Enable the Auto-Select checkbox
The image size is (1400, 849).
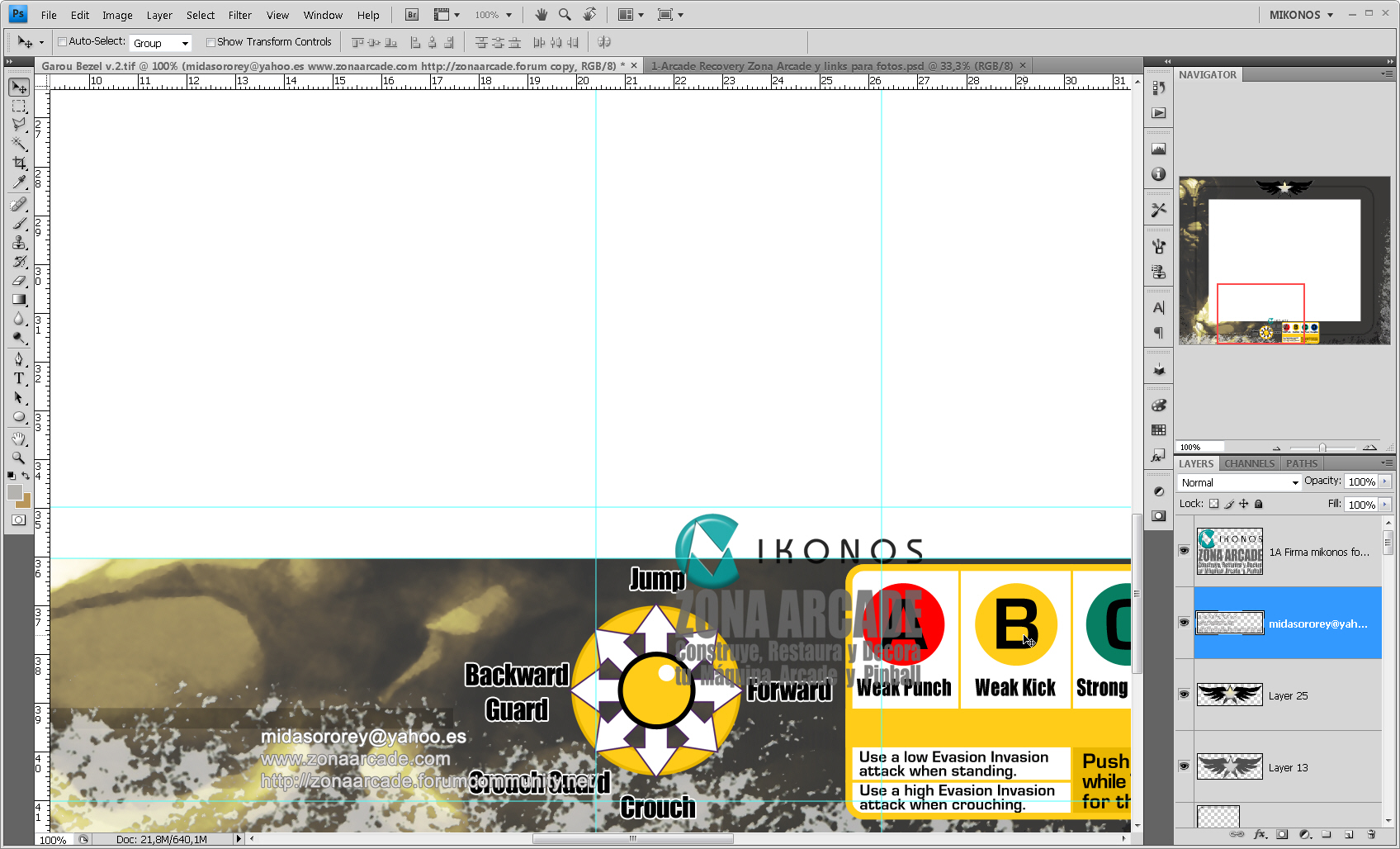pyautogui.click(x=62, y=42)
